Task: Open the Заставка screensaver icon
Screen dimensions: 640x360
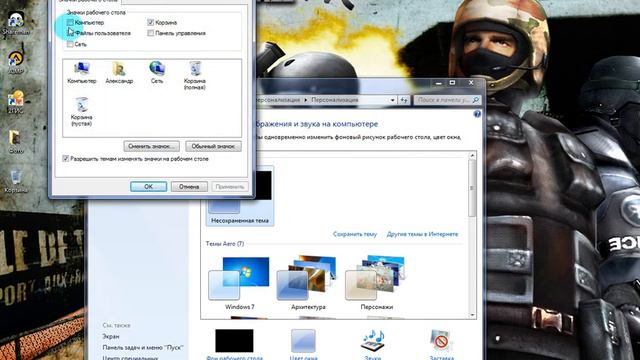Action: (x=441, y=341)
